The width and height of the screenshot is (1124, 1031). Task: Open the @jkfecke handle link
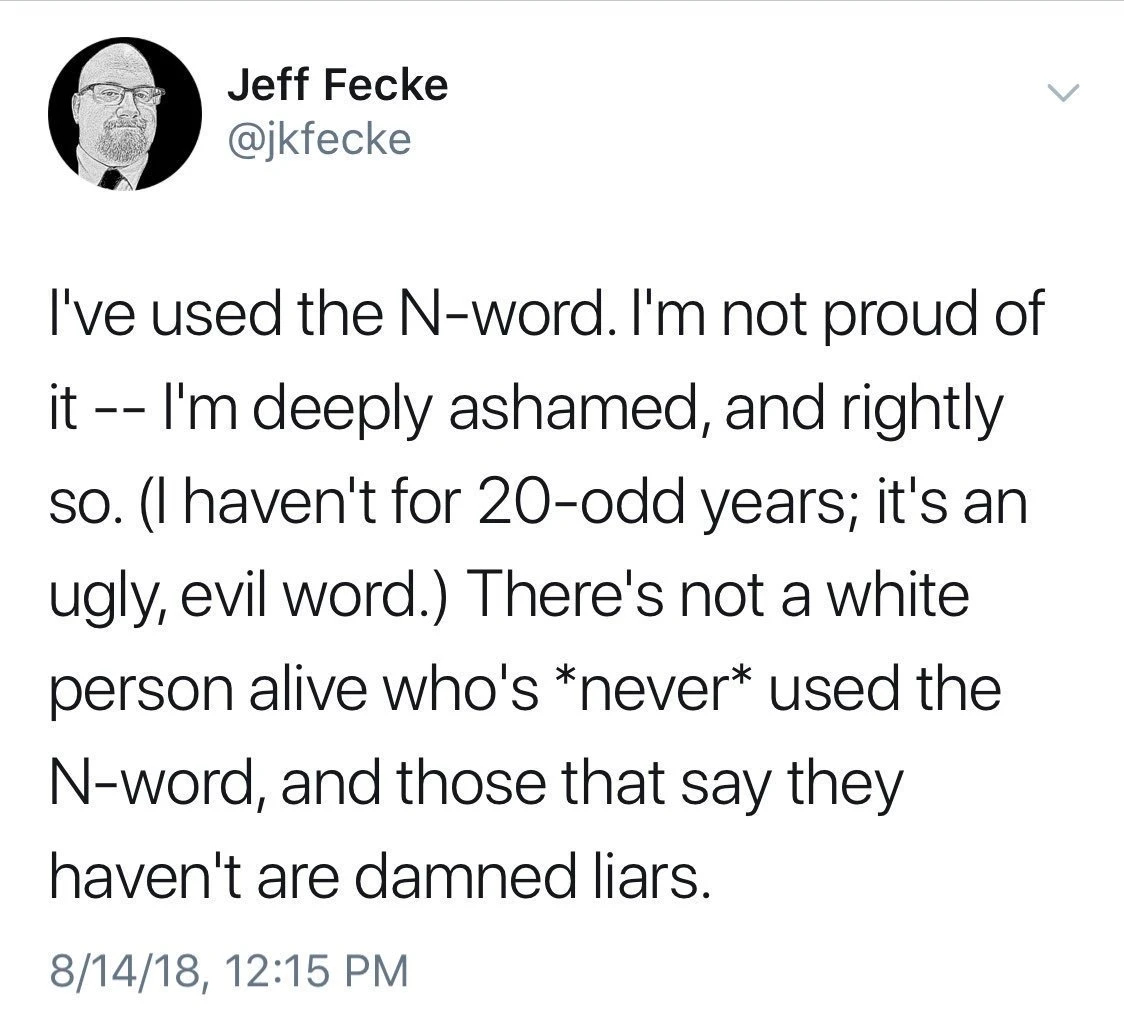(319, 139)
